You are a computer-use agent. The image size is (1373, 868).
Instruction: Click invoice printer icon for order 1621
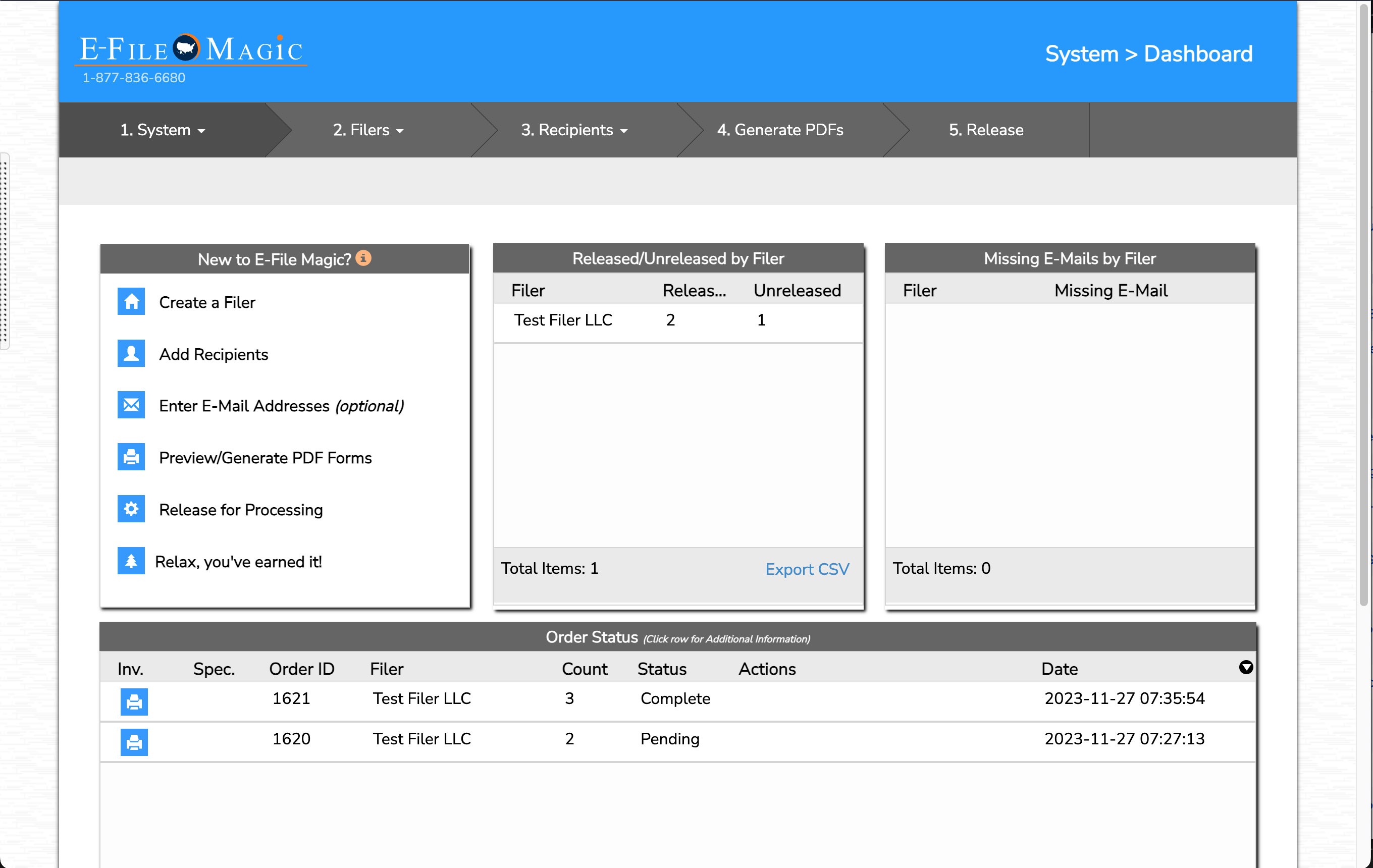point(134,701)
